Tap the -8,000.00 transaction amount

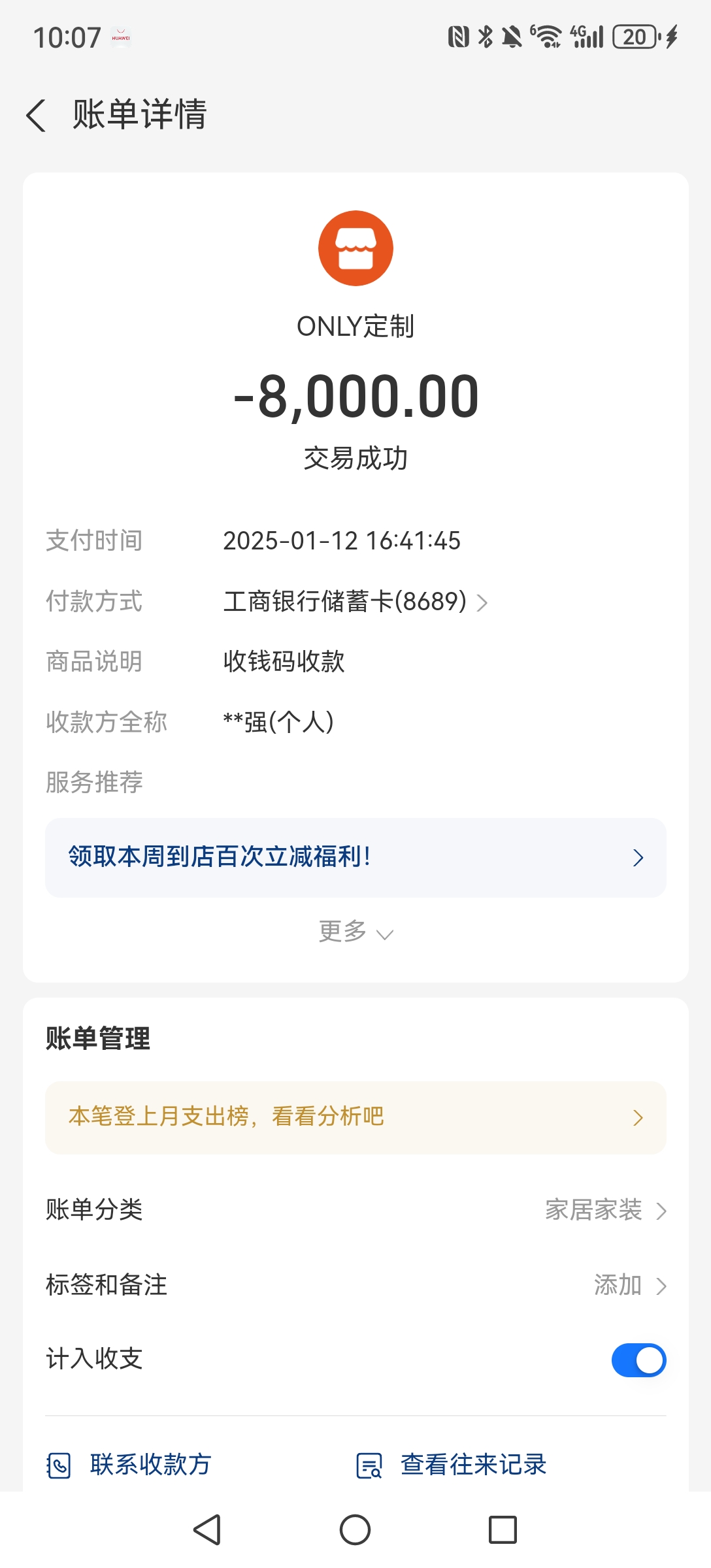[355, 397]
